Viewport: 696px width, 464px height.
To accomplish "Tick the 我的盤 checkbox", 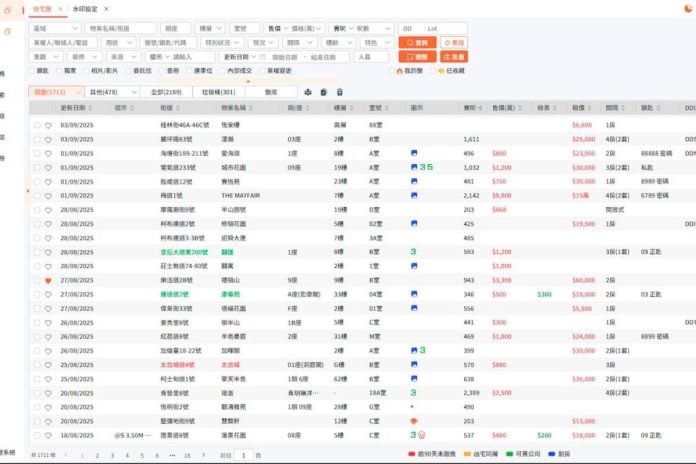I will pyautogui.click(x=392, y=71).
